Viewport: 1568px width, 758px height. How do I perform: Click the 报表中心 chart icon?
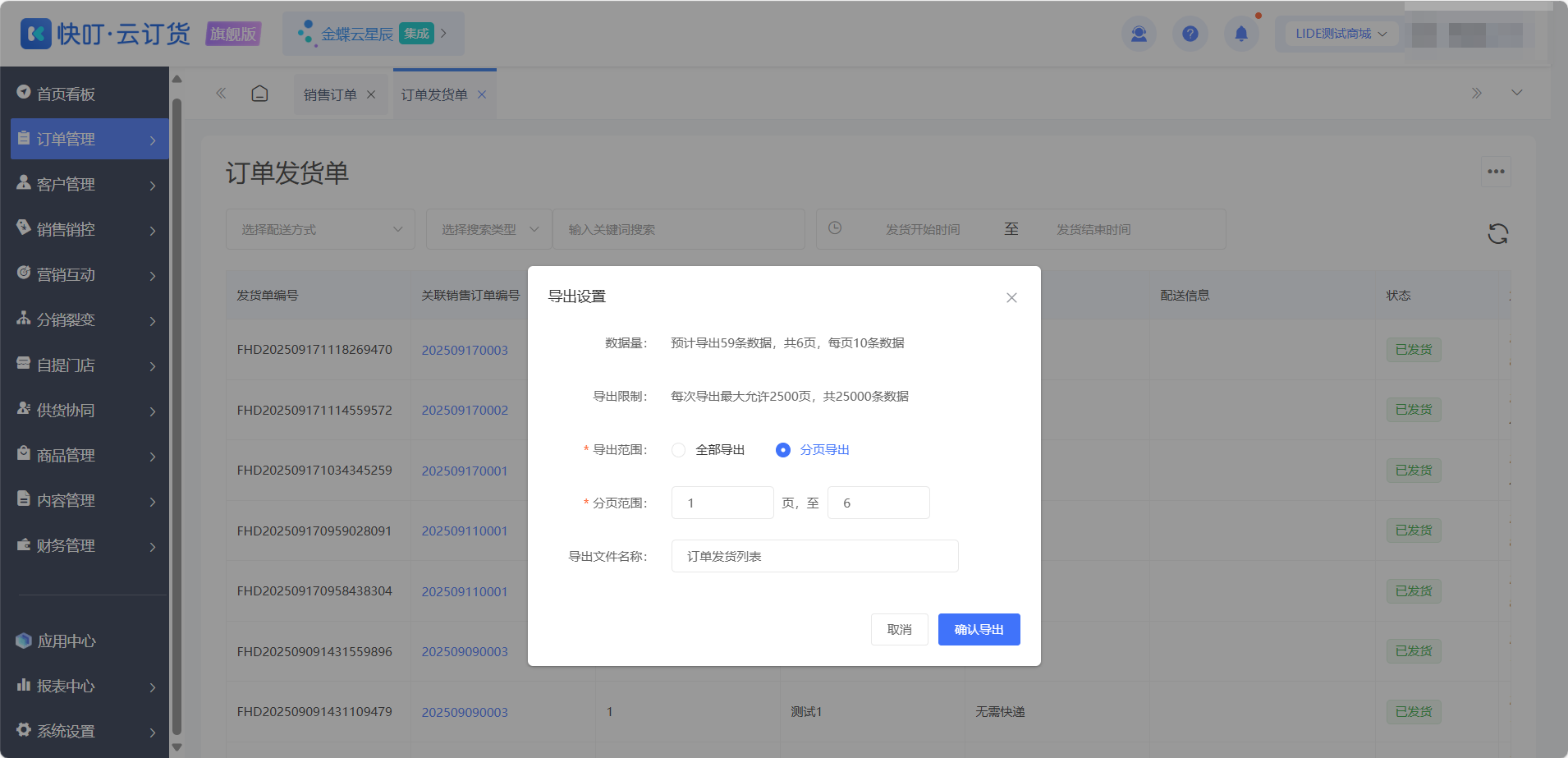[24, 684]
